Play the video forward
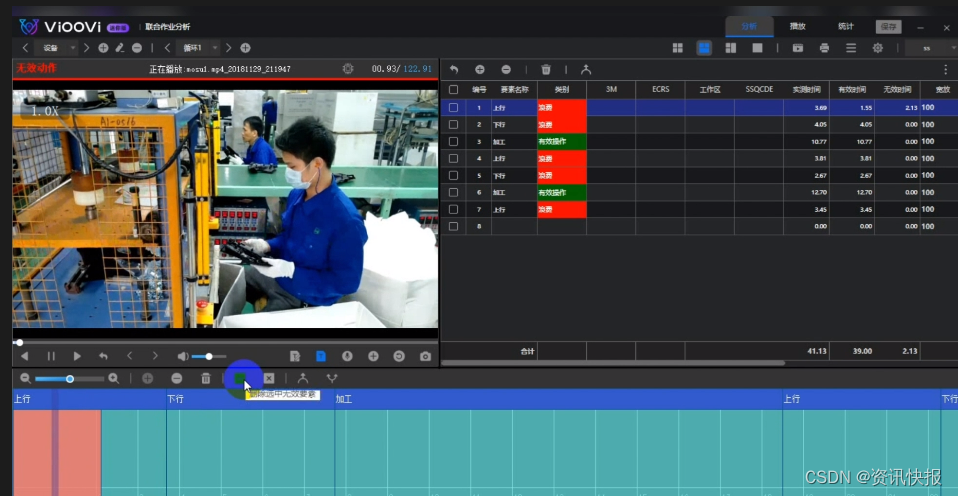Viewport: 958px width, 496px height. 77,356
